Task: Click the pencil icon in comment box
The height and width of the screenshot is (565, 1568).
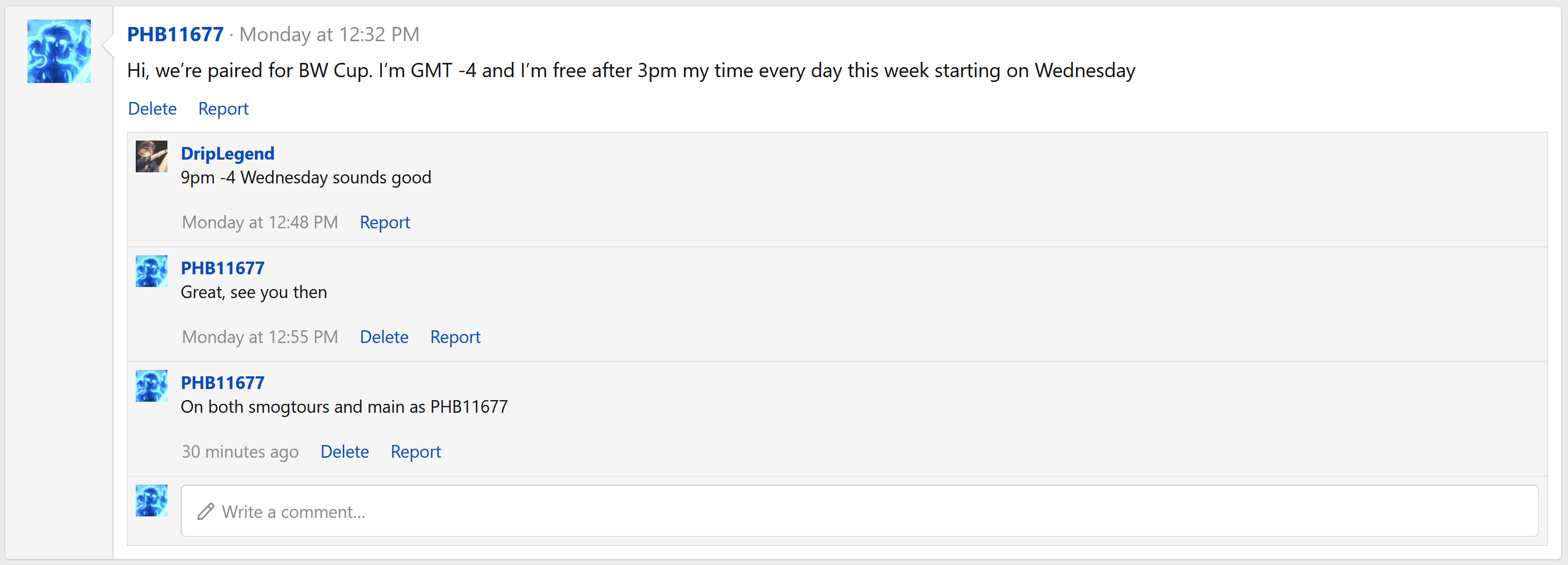Action: [206, 512]
